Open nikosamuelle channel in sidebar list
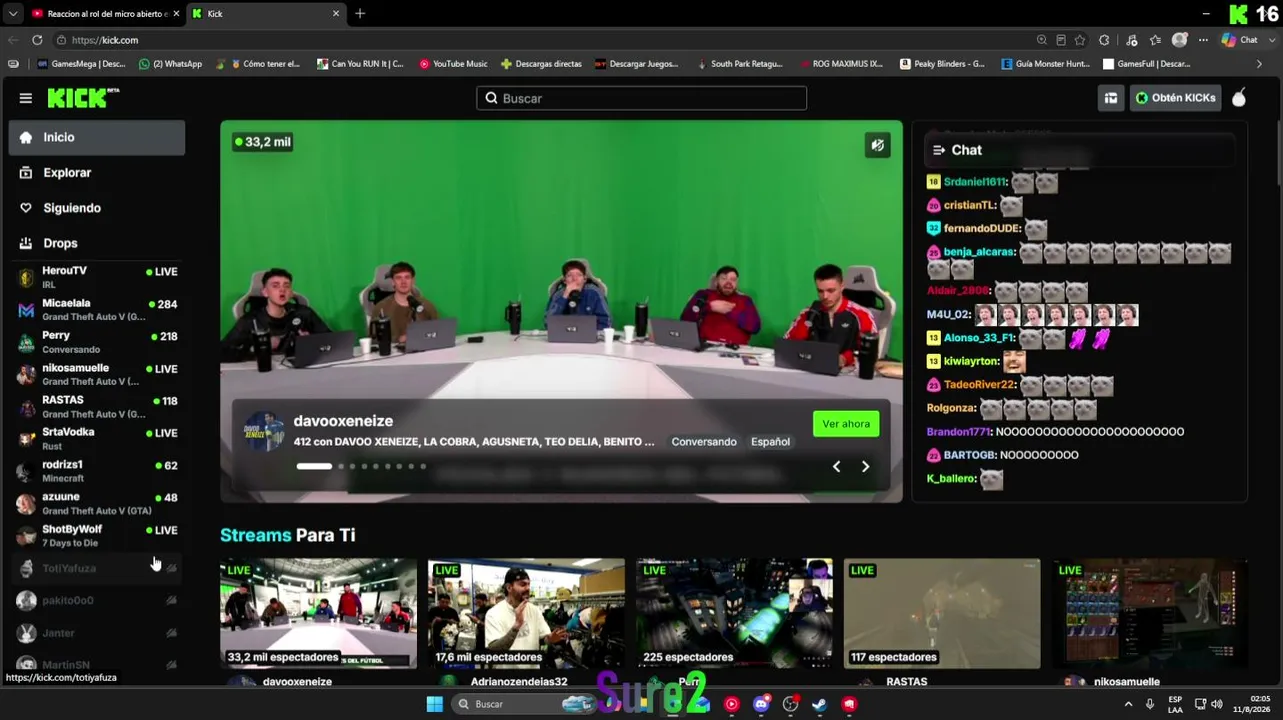 pyautogui.click(x=97, y=374)
